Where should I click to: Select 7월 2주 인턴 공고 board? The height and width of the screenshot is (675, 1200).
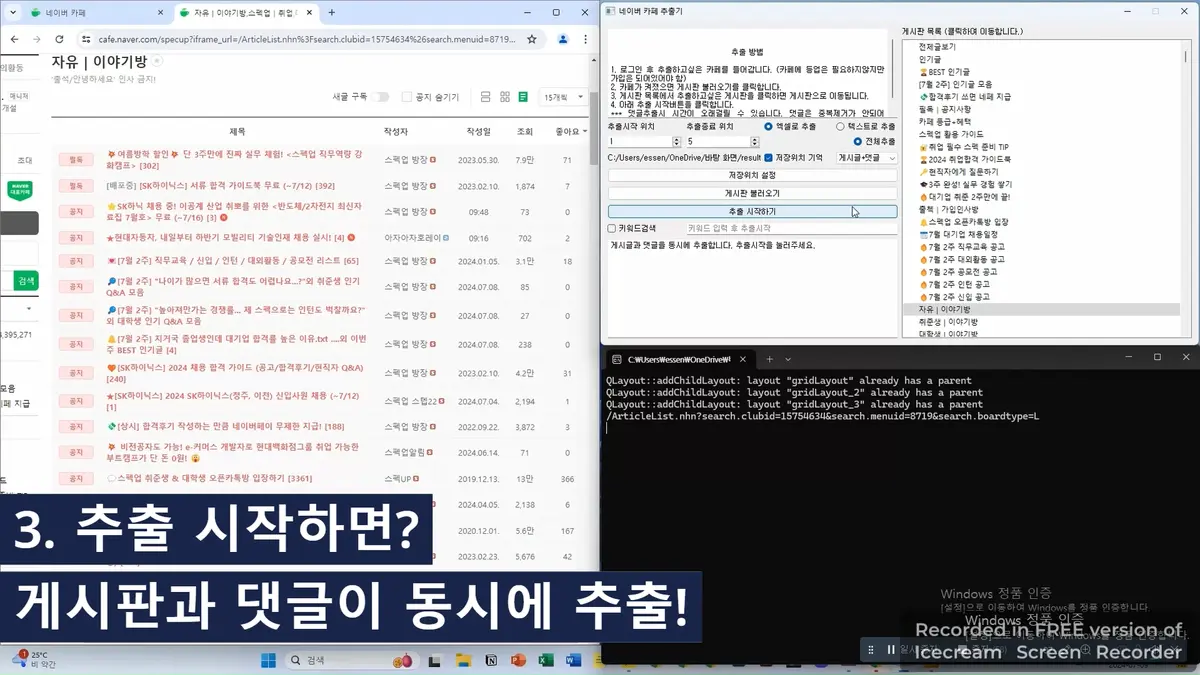pos(954,284)
